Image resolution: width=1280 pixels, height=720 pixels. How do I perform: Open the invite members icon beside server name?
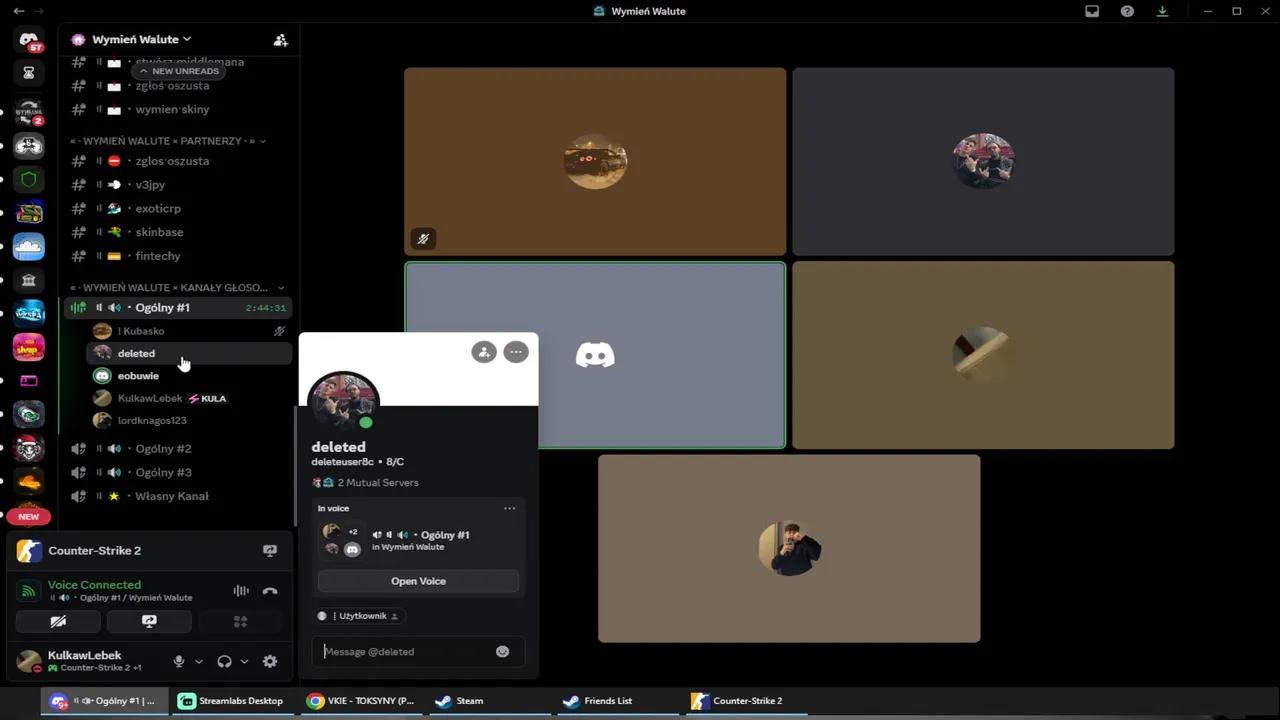click(x=280, y=40)
